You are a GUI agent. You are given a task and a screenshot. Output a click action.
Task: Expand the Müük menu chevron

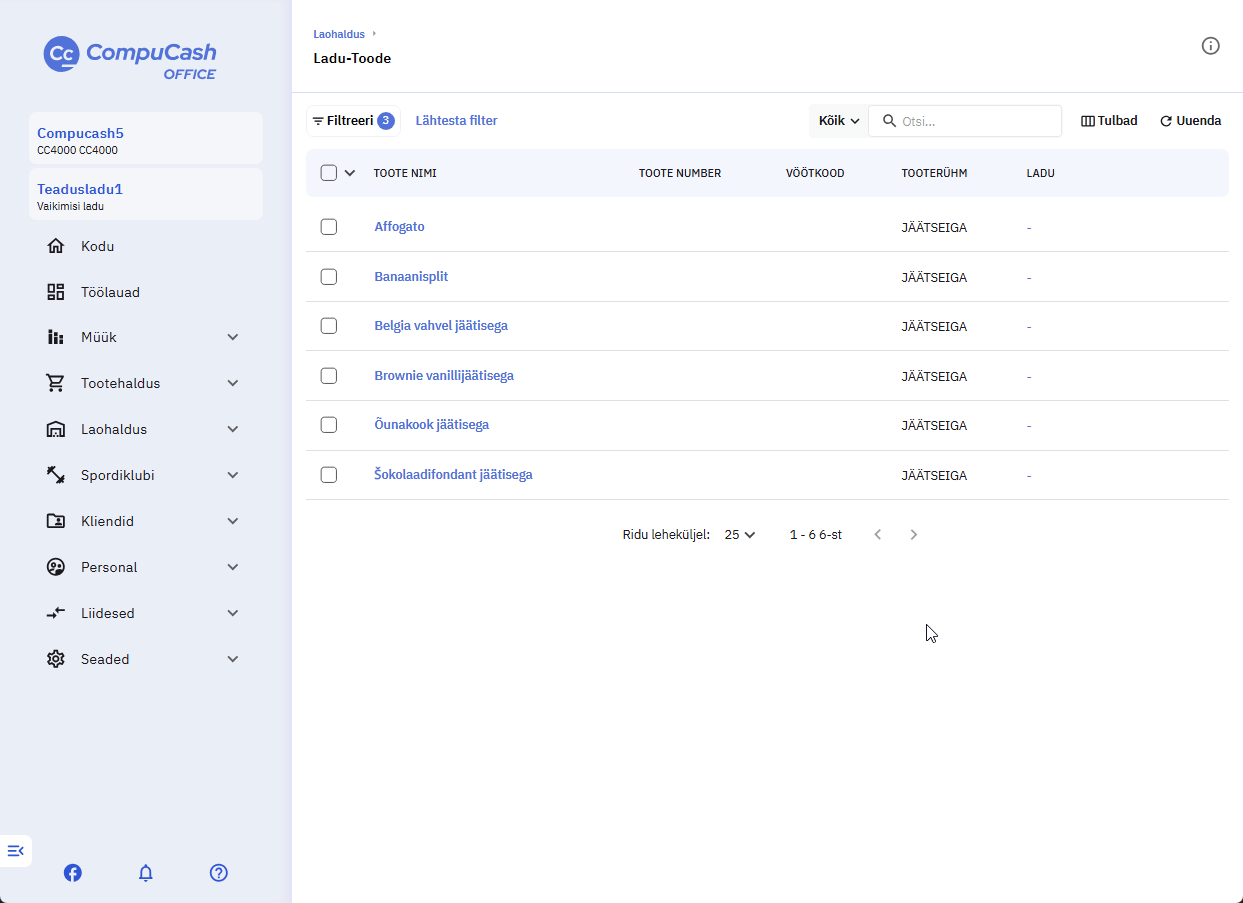233,338
